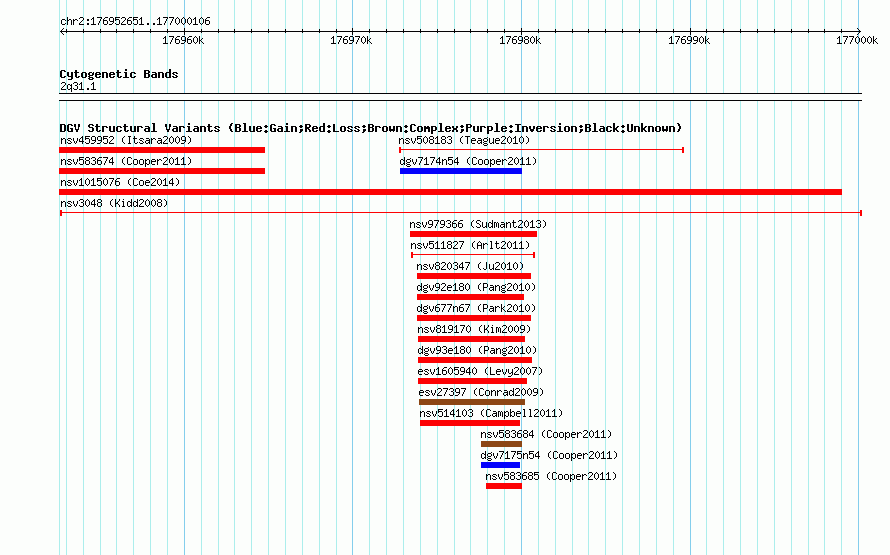890x555 pixels.
Task: Select the red bar under nsv820347
Action: point(474,276)
